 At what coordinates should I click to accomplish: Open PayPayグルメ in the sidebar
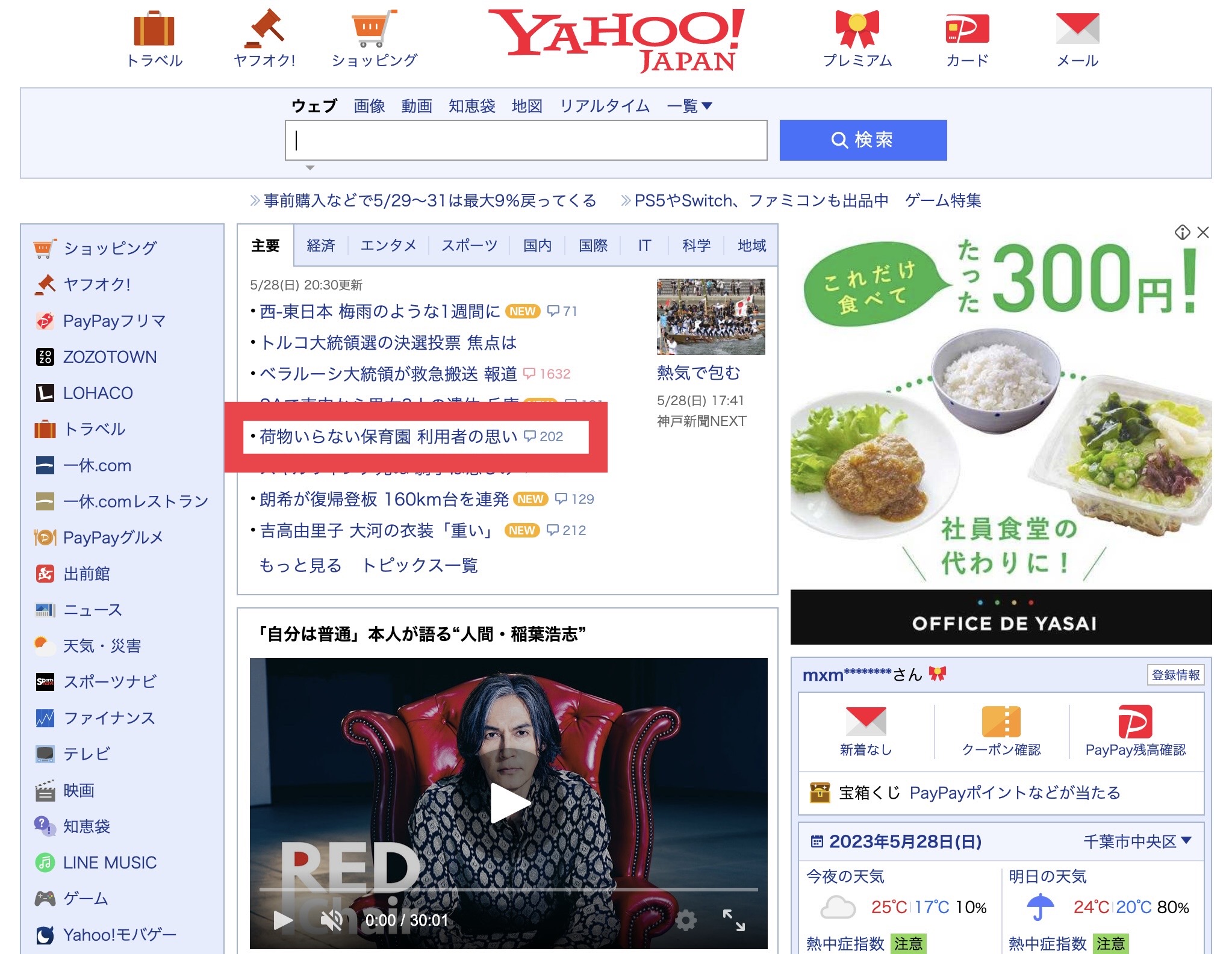[x=113, y=537]
